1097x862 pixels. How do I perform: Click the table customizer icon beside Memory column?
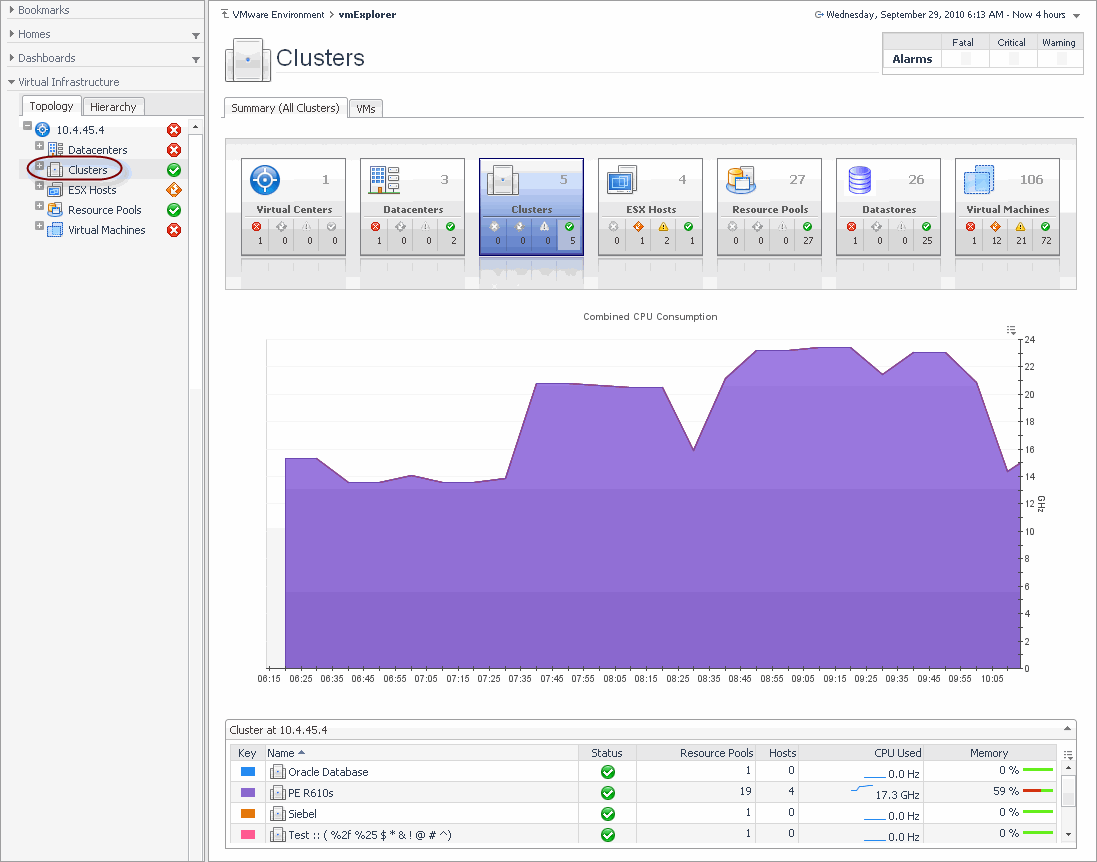point(1069,755)
